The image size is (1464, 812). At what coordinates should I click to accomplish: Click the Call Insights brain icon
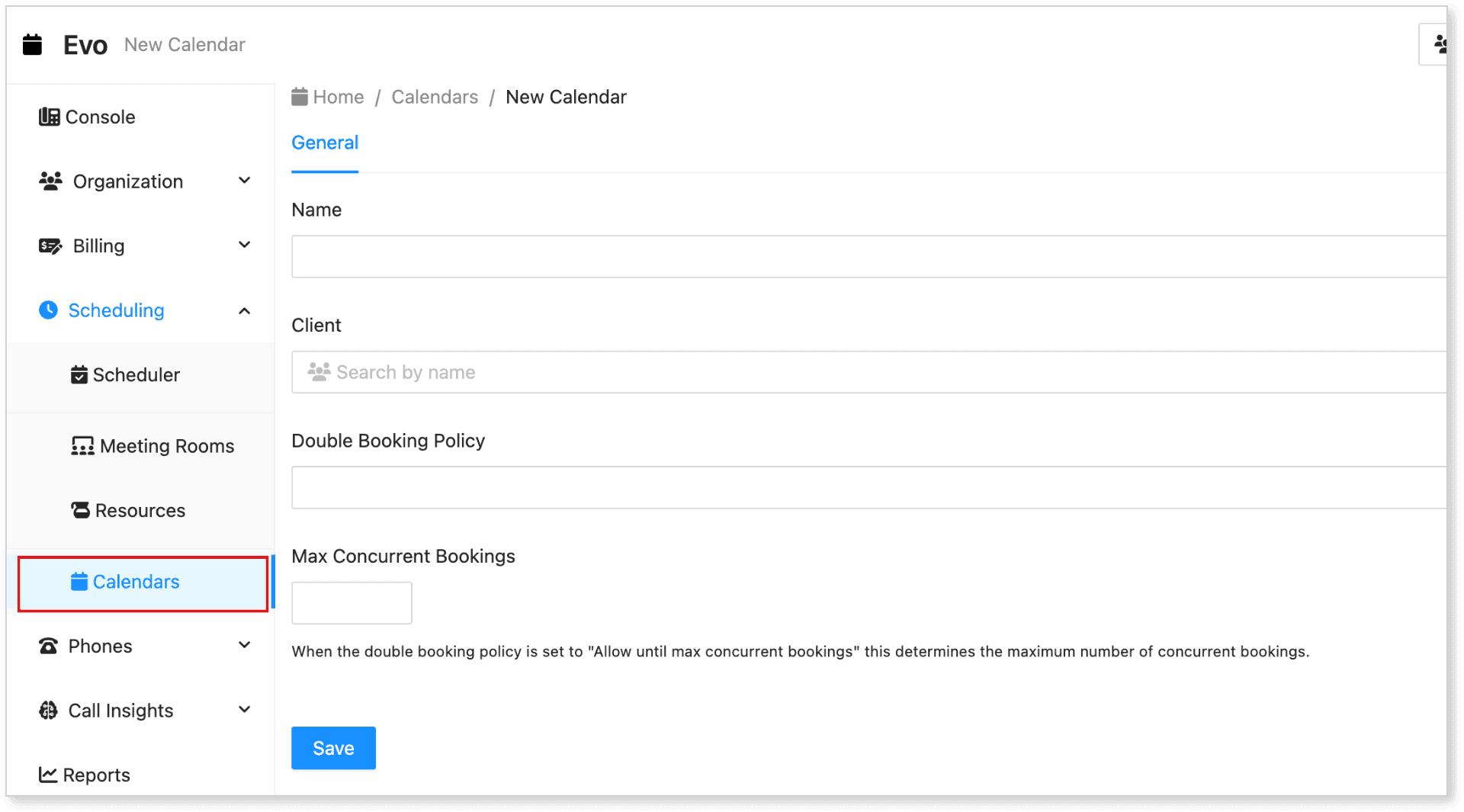tap(48, 711)
